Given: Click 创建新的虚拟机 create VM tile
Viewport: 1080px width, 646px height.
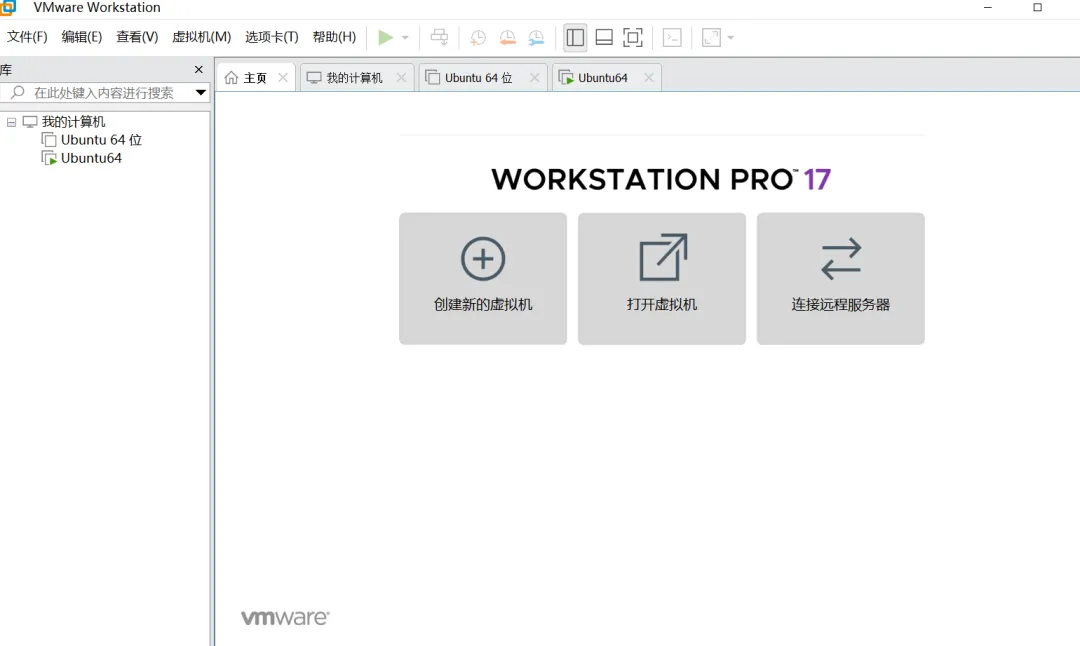Looking at the screenshot, I should [x=483, y=279].
